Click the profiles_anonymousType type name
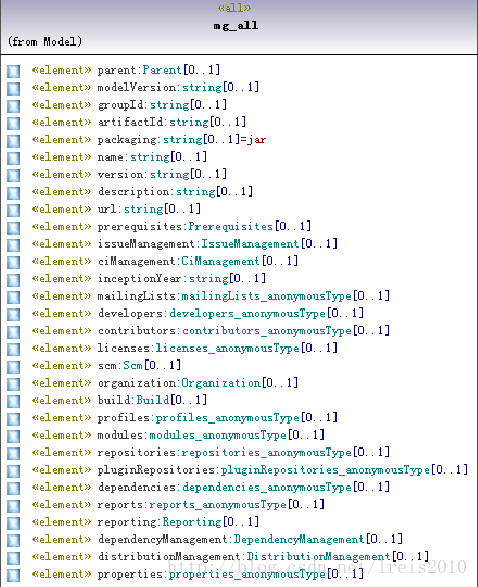Viewport: 478px width, 587px height. pos(228,418)
